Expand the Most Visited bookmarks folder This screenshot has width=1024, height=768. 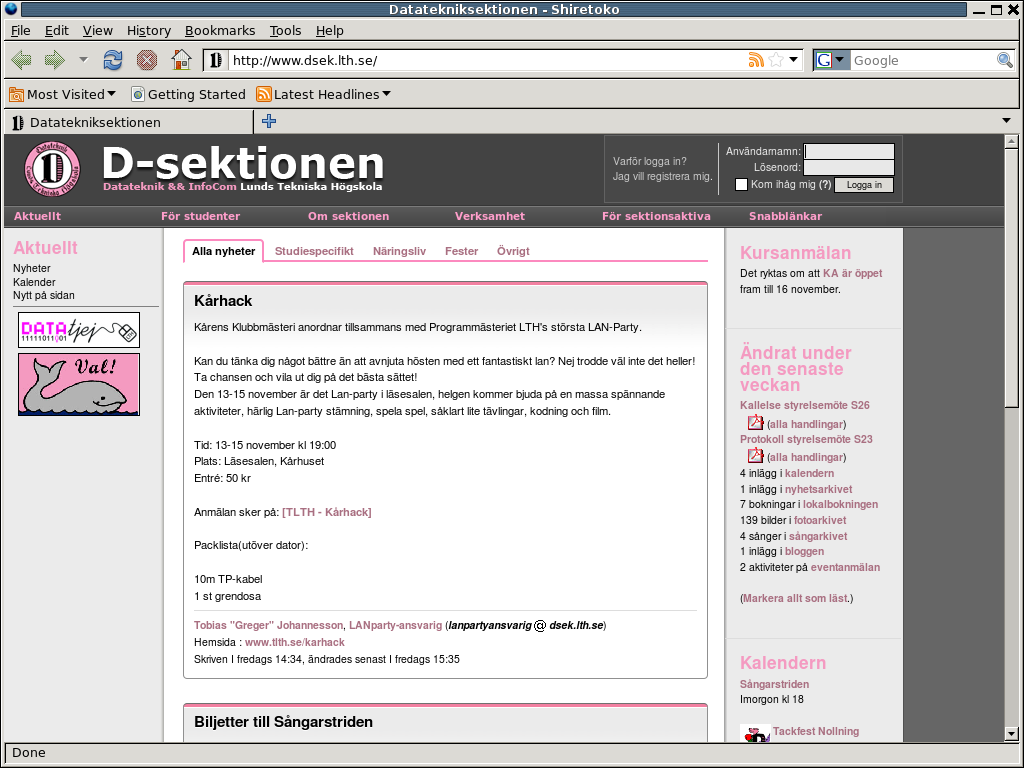click(x=63, y=95)
